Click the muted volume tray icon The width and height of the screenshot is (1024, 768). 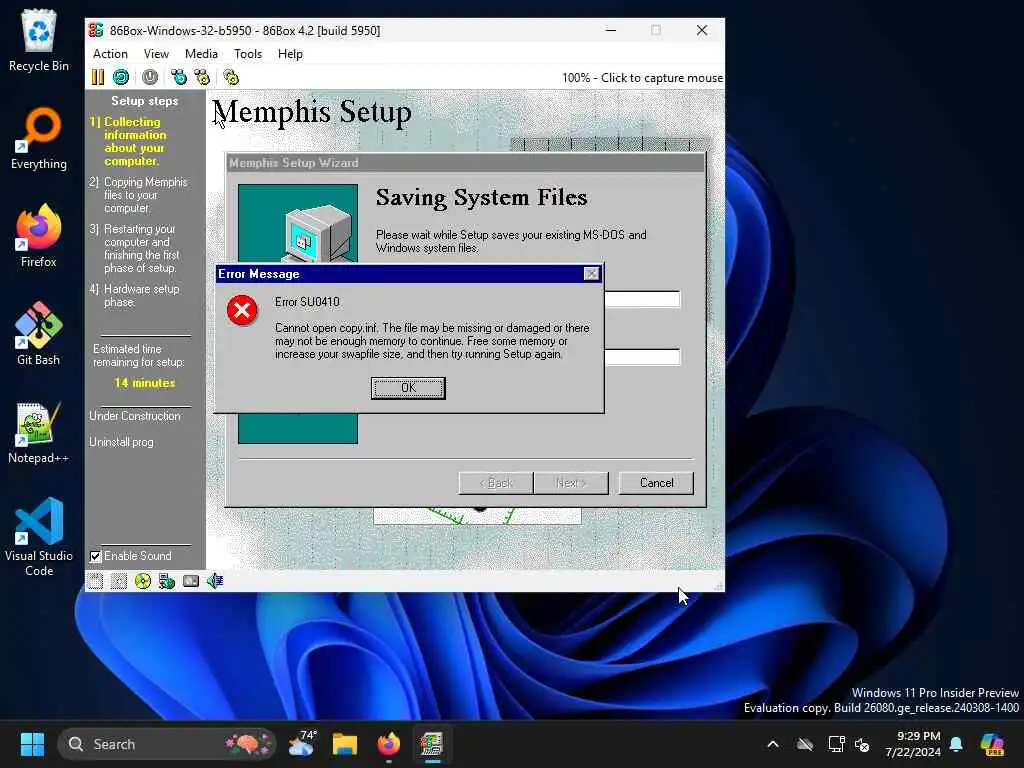click(x=862, y=744)
